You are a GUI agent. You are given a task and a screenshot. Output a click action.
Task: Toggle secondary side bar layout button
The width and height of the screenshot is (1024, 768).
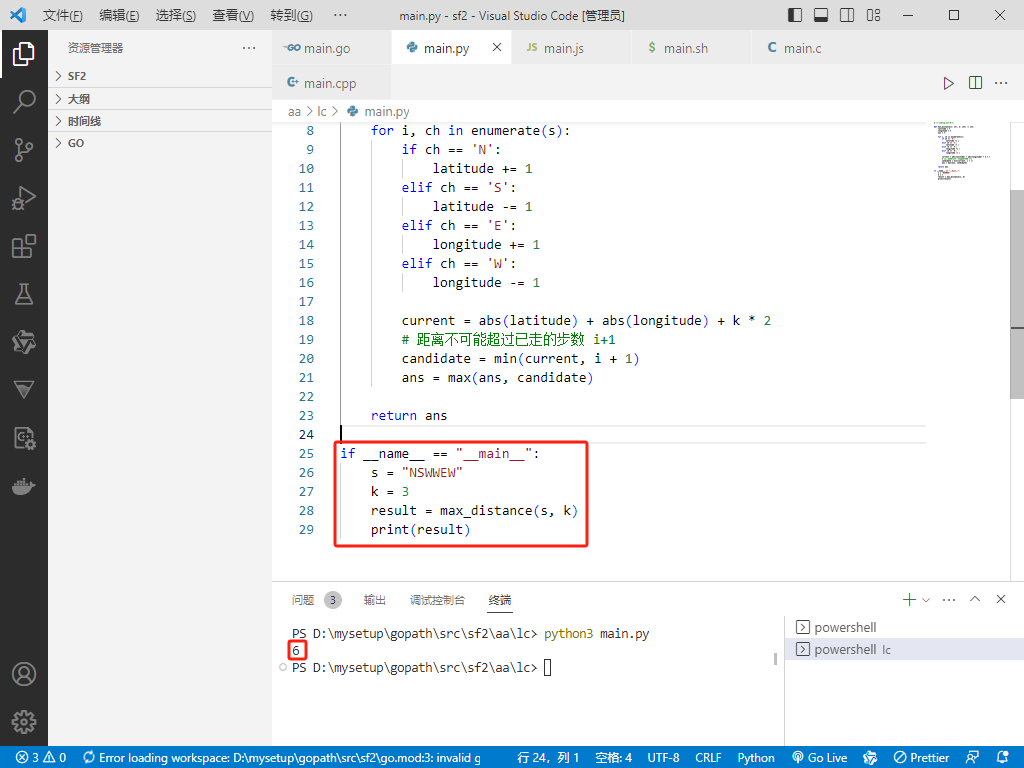(x=847, y=15)
